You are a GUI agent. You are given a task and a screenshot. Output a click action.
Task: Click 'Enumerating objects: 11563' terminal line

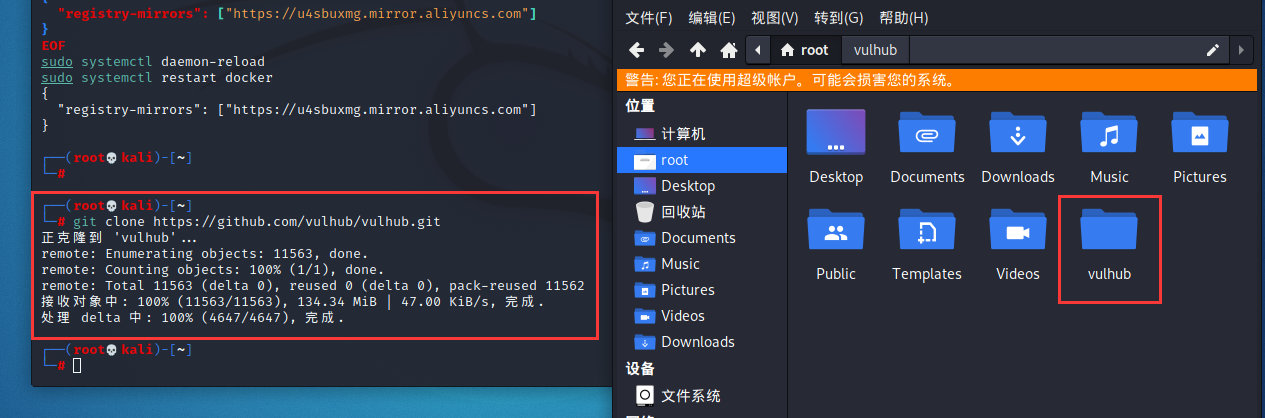[205, 254]
